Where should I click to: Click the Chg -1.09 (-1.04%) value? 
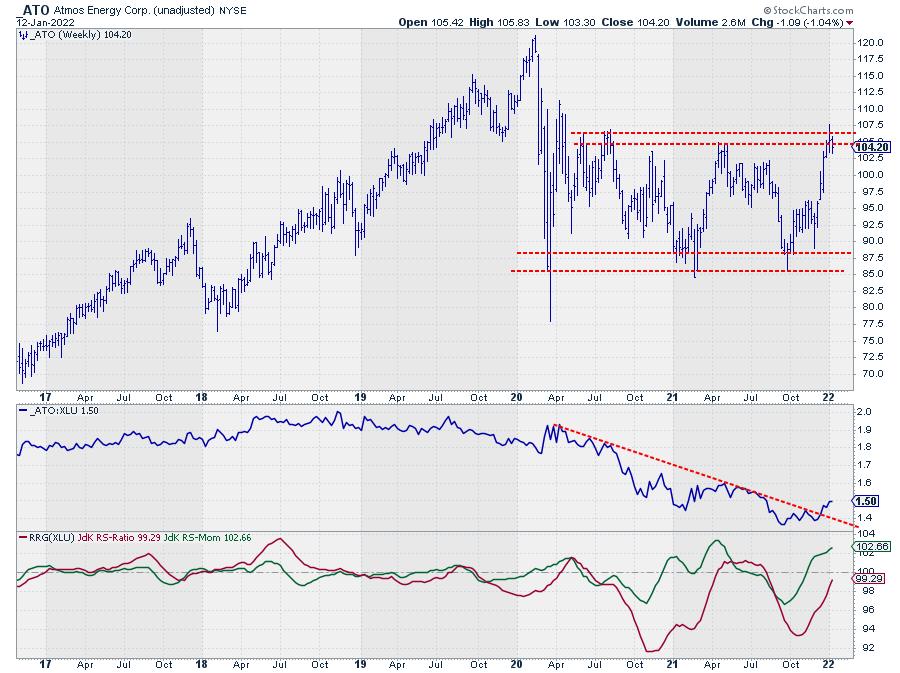[x=797, y=22]
